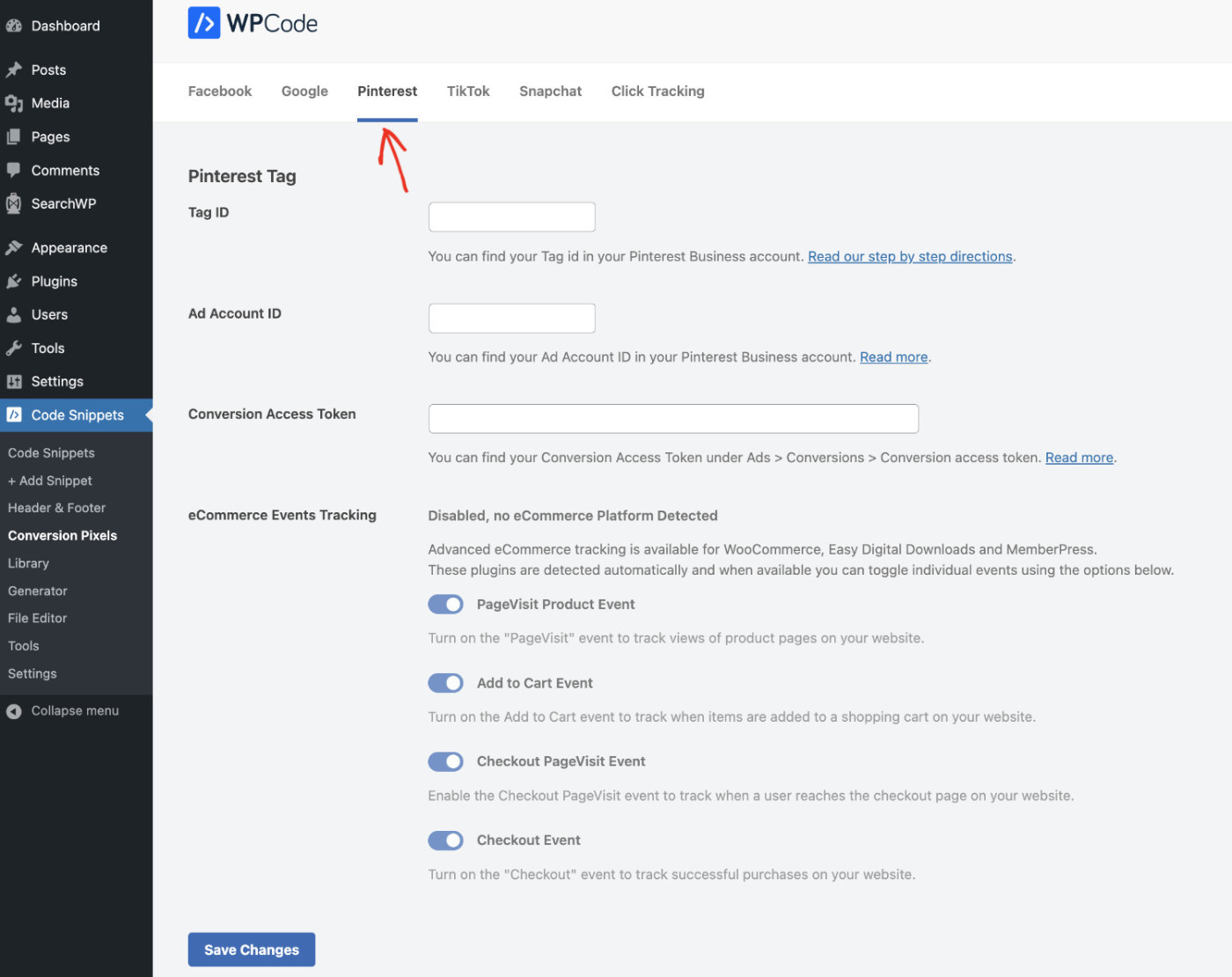
Task: Click the Tools wrench icon
Action: [14, 349]
